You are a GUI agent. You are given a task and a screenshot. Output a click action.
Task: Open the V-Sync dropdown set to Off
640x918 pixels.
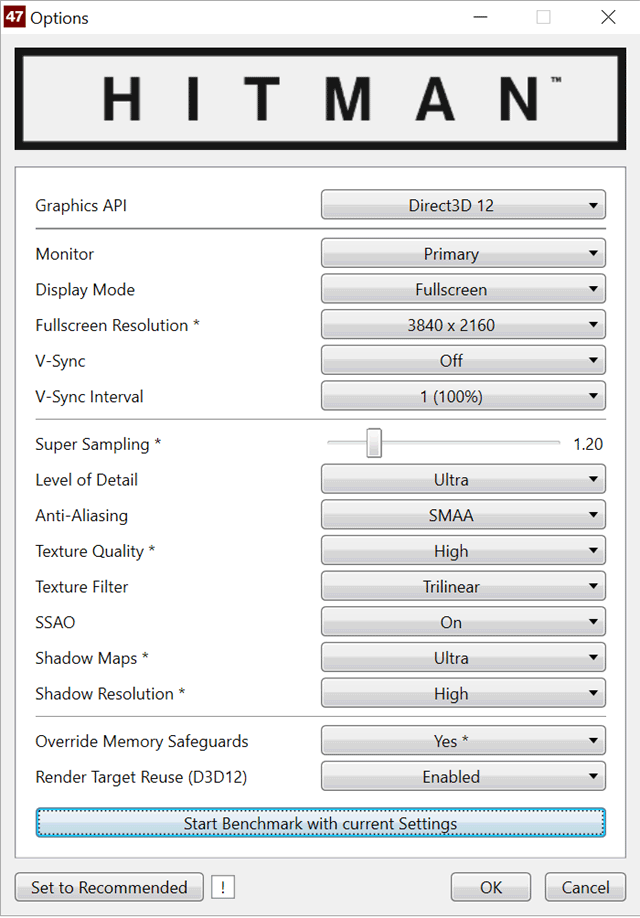pos(463,361)
